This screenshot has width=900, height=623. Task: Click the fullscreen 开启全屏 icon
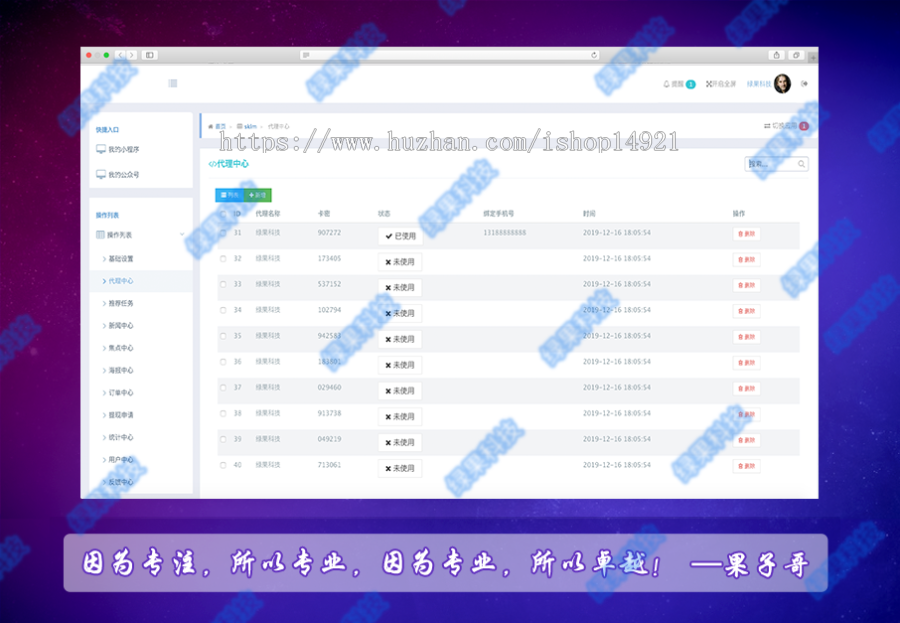[x=709, y=84]
